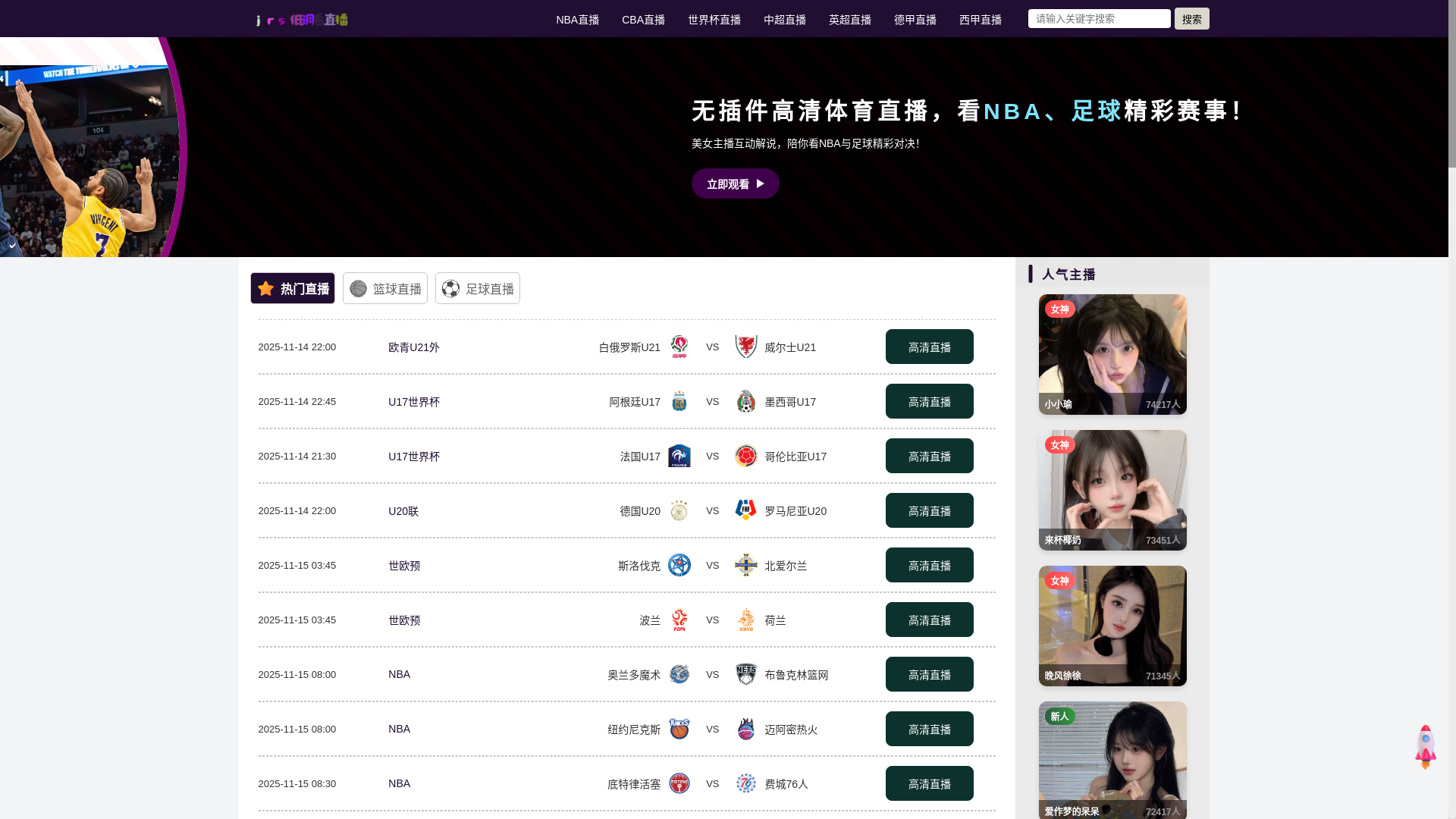Watch 高清直播 for 法国U17 vs 哥伦比亚U17

[929, 456]
